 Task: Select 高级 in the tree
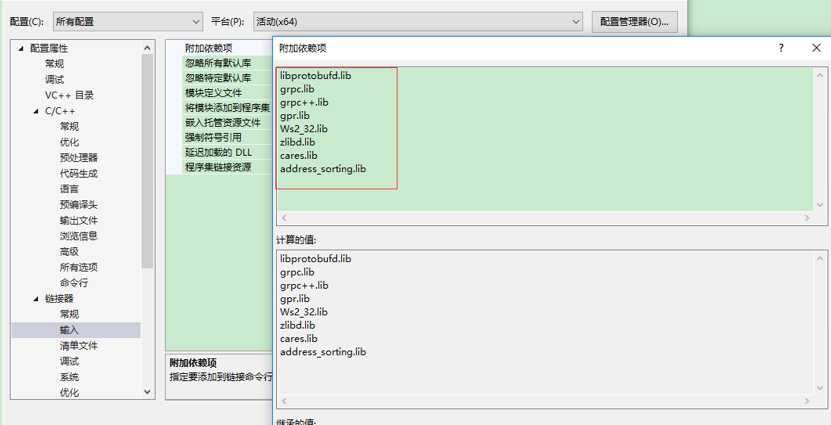tap(69, 252)
